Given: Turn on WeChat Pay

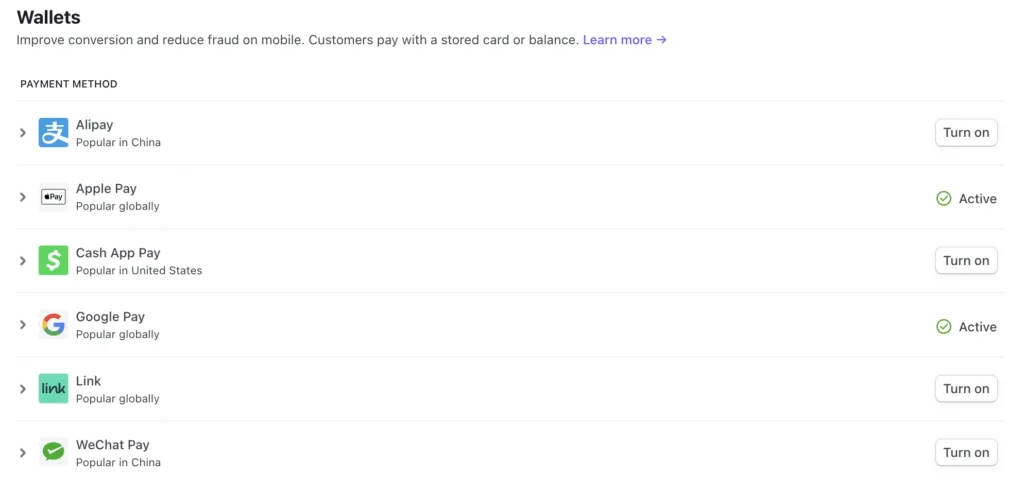Looking at the screenshot, I should pos(966,453).
